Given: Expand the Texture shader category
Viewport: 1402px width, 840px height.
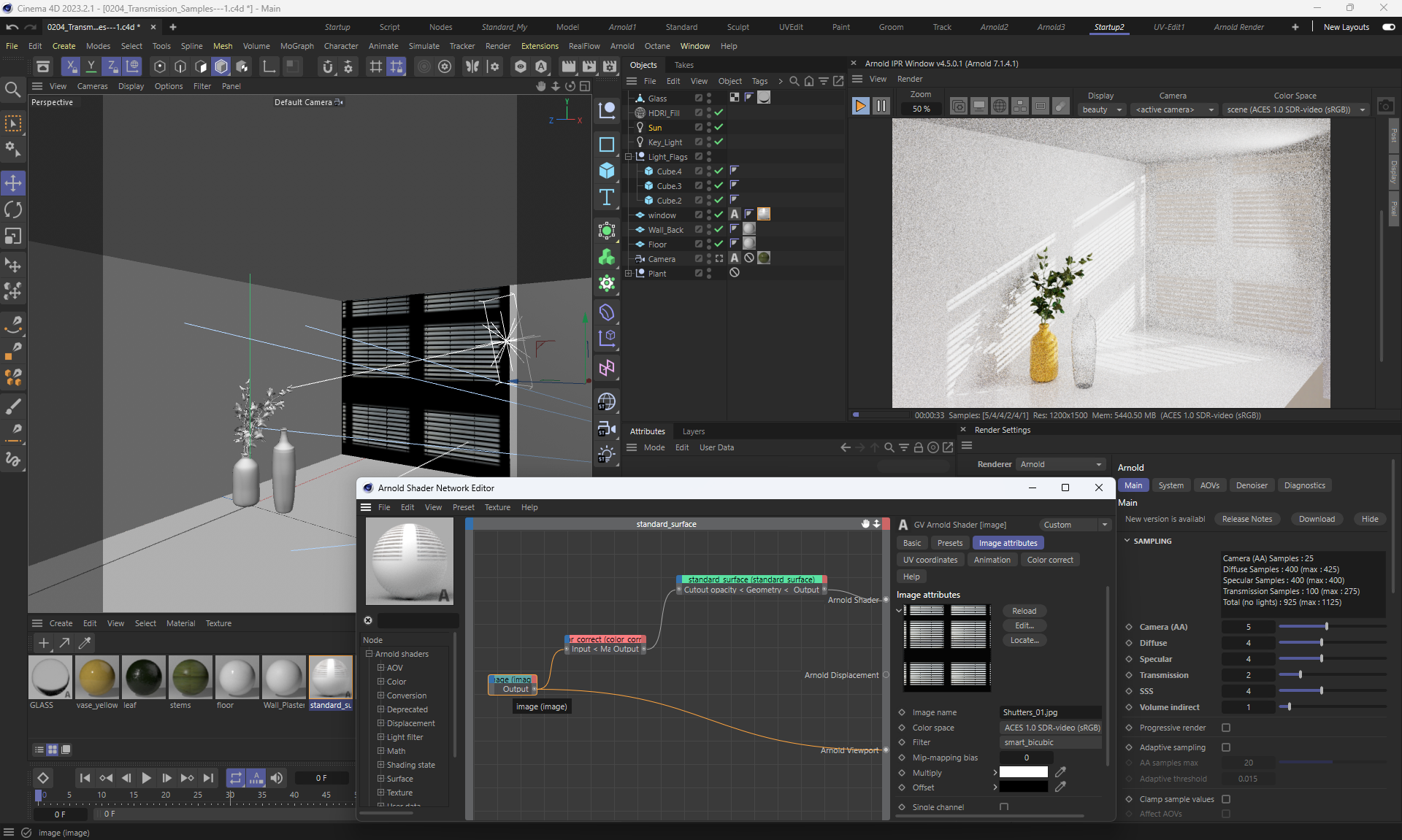Looking at the screenshot, I should [x=380, y=793].
